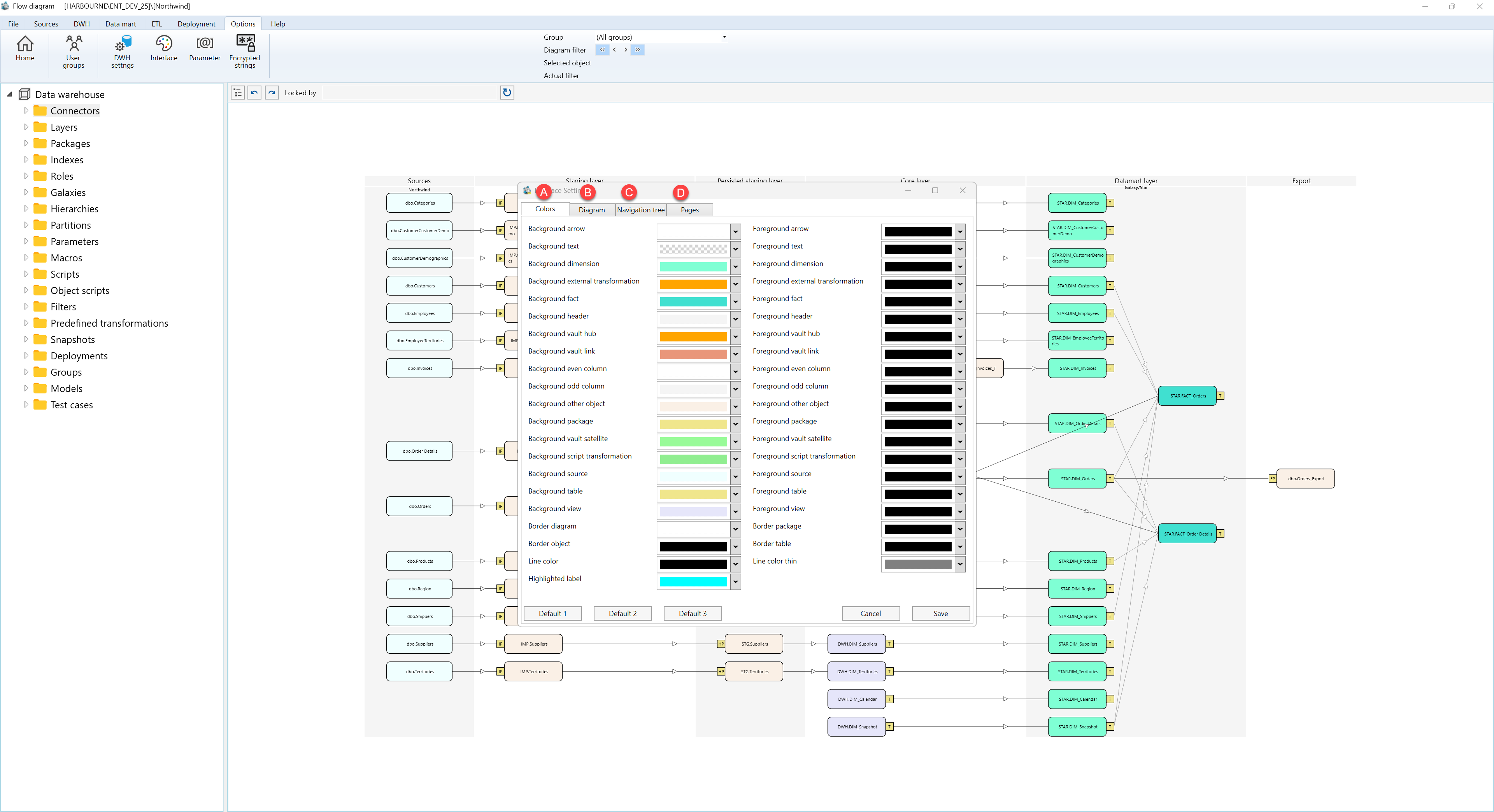
Task: Click the T icon next to DWH.DIM_Calendar
Action: 890,700
